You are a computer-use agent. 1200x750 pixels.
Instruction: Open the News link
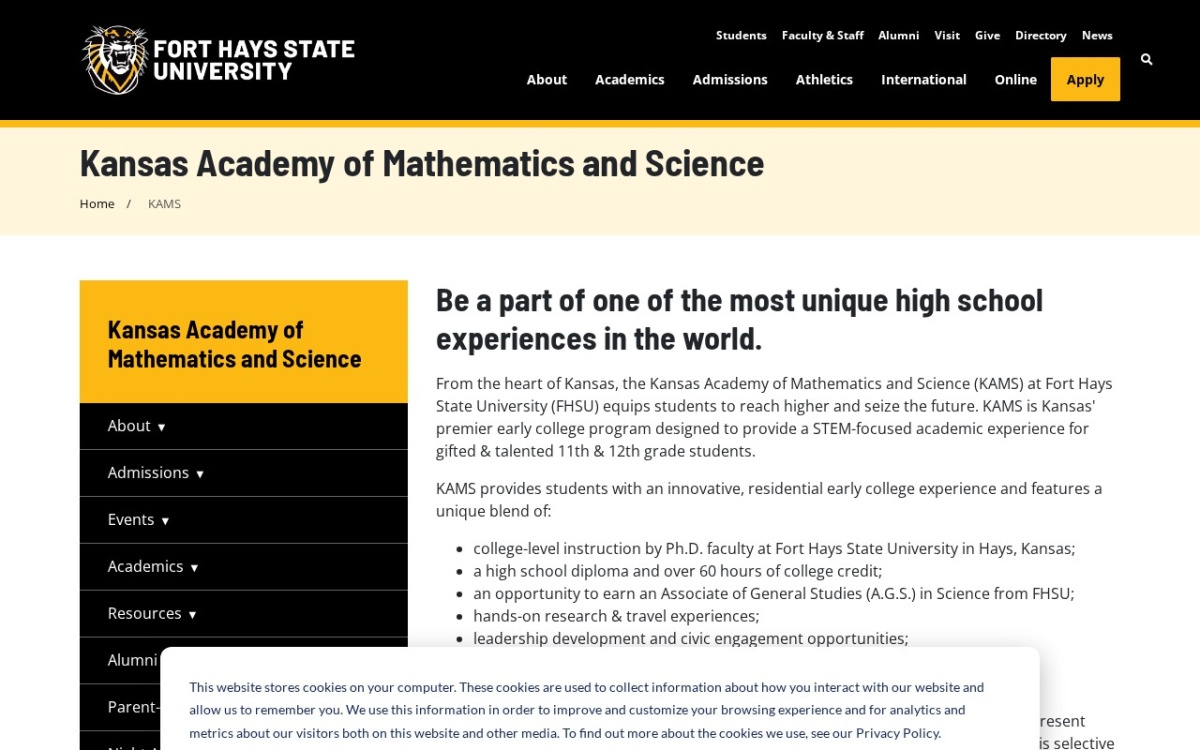coord(1097,35)
